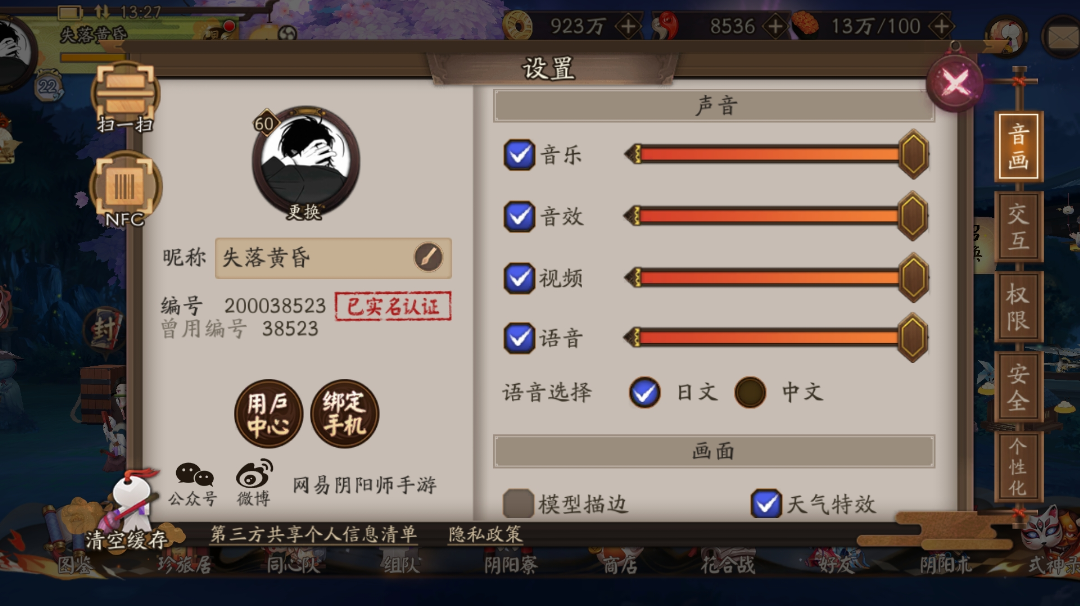Click the 音效 volume slider handle

click(x=913, y=216)
